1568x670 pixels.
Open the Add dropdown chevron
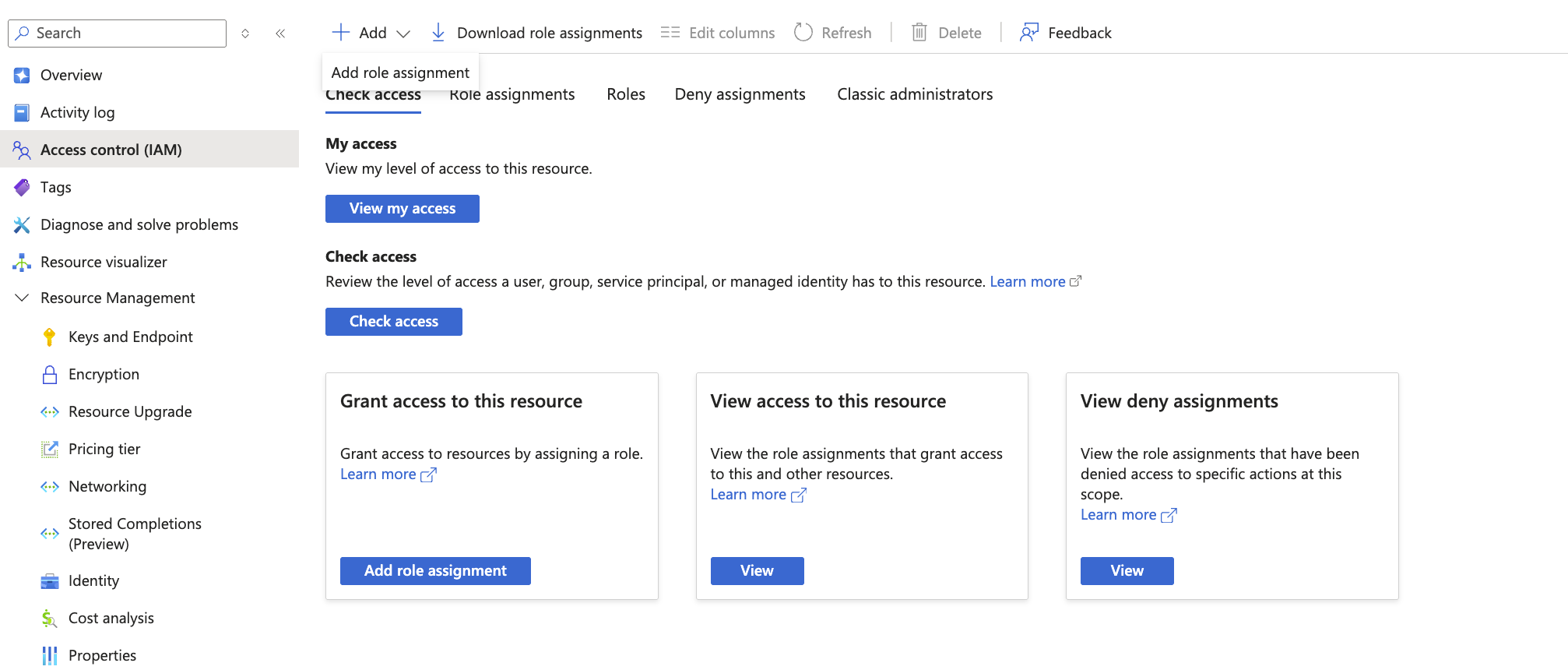pyautogui.click(x=403, y=33)
